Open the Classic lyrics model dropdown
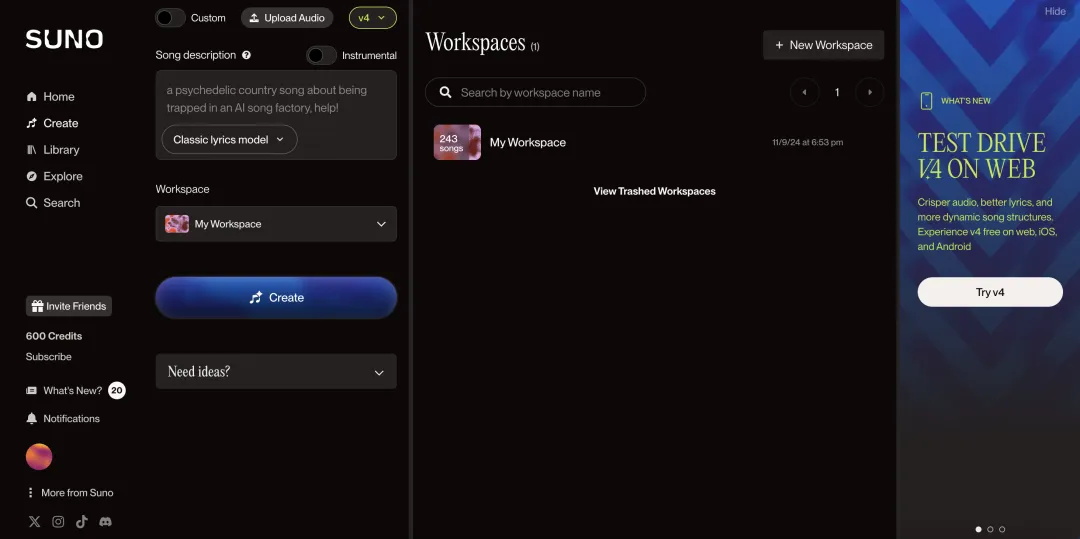 coord(229,140)
